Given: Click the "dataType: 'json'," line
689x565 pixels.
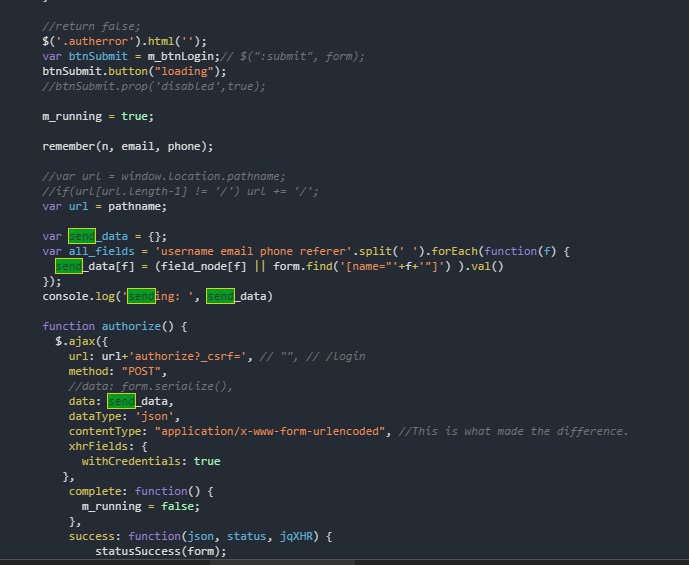Looking at the screenshot, I should coord(124,417).
